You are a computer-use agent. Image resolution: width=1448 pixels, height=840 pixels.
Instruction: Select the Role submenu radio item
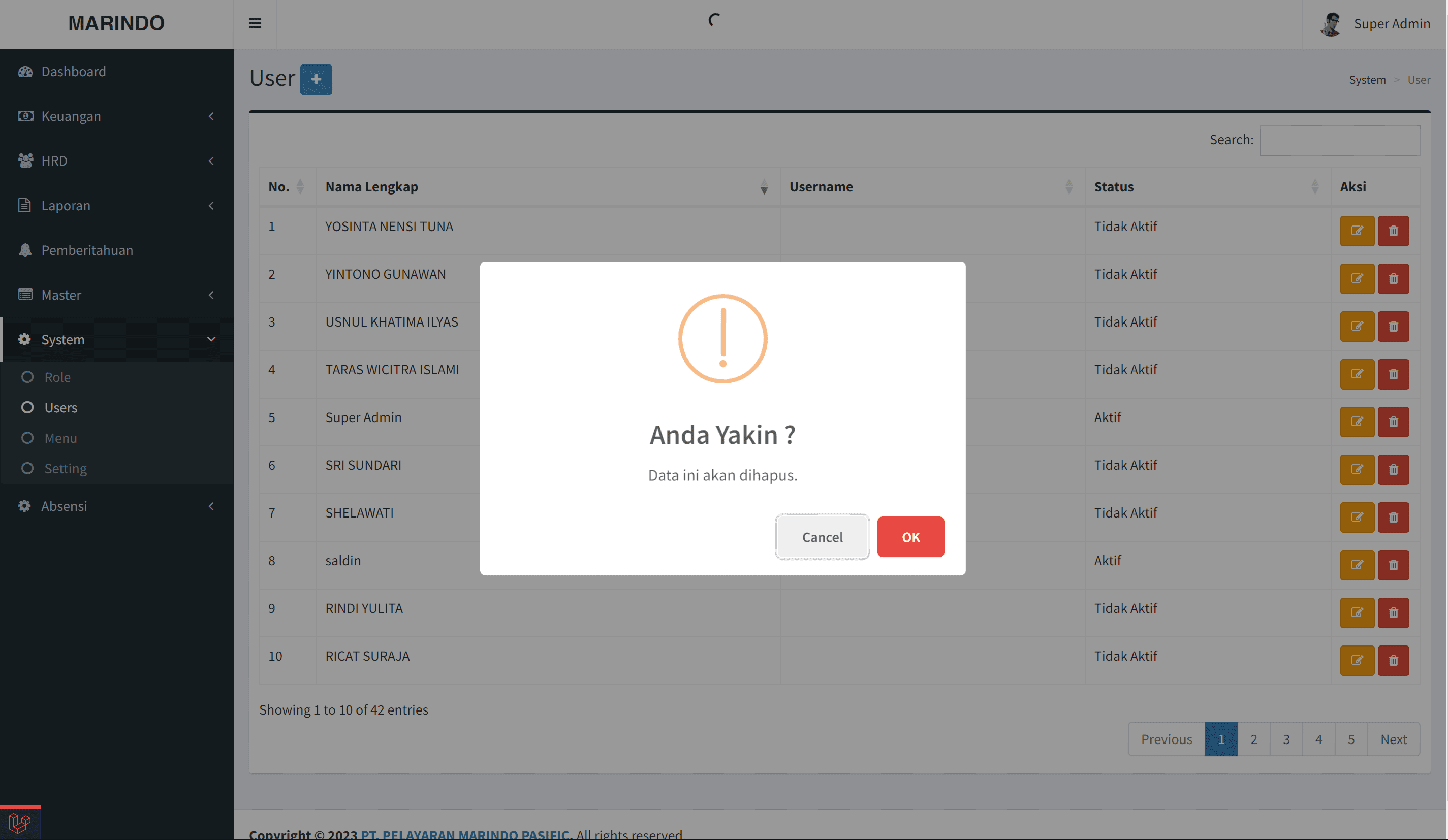coord(57,377)
